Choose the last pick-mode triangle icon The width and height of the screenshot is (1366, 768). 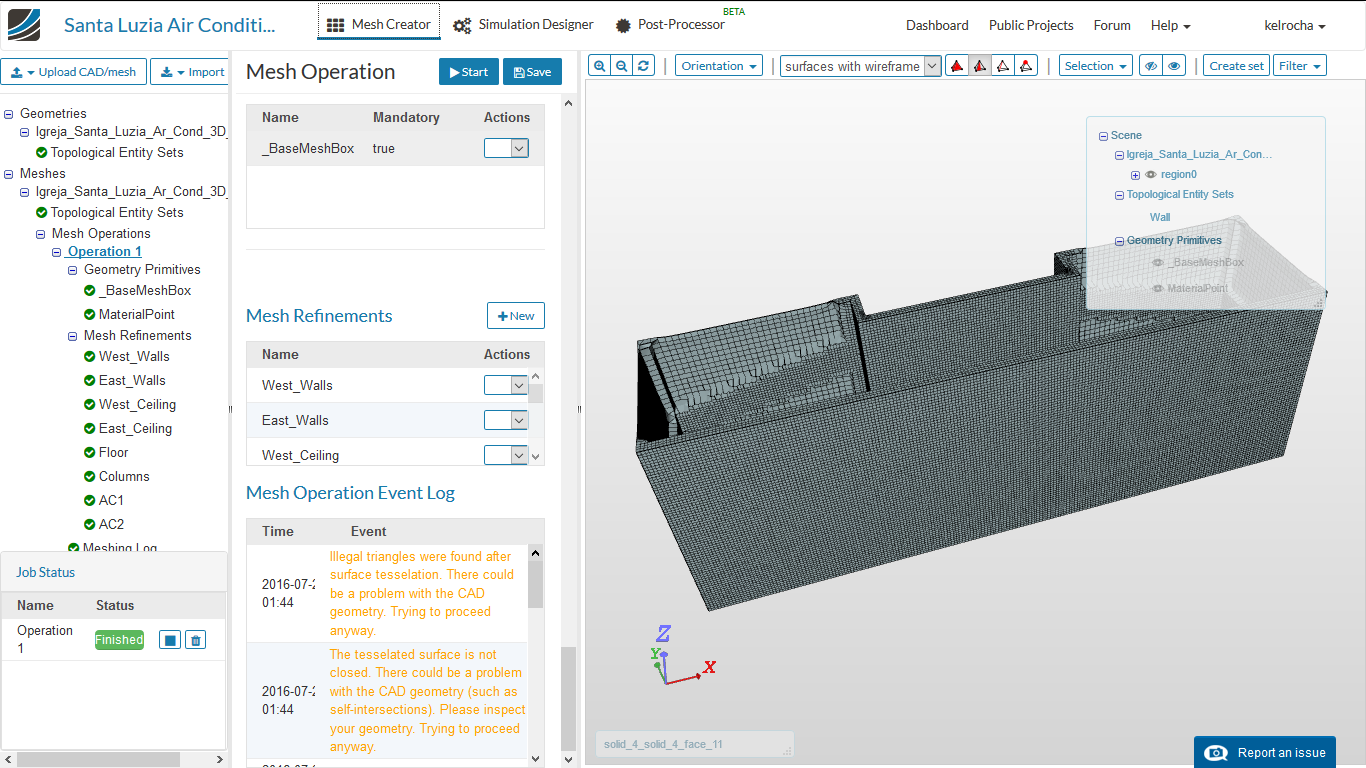pos(1026,66)
